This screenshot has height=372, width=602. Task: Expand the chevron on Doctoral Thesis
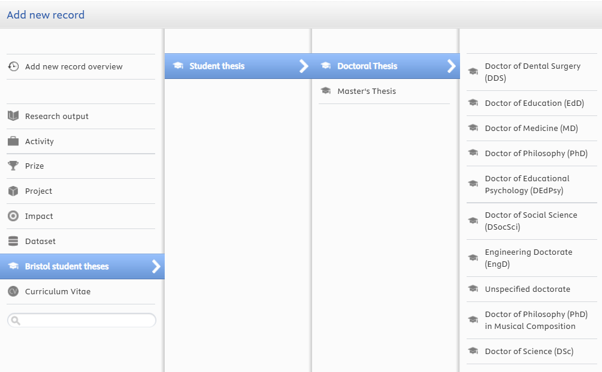[451, 66]
